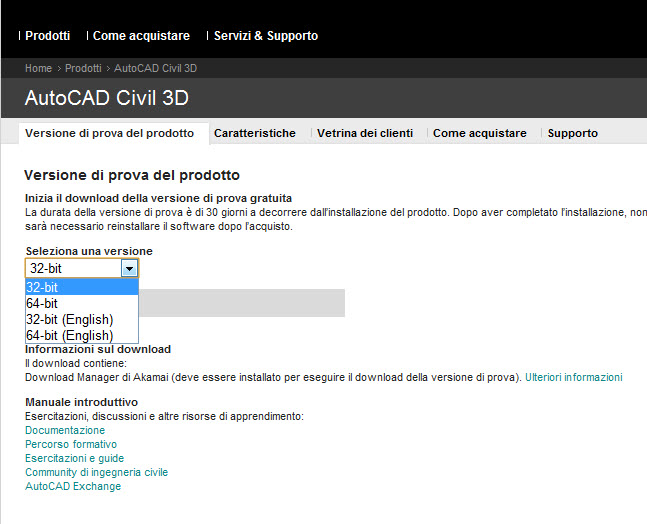
Task: Click the version dropdown arrow button
Action: tap(130, 269)
